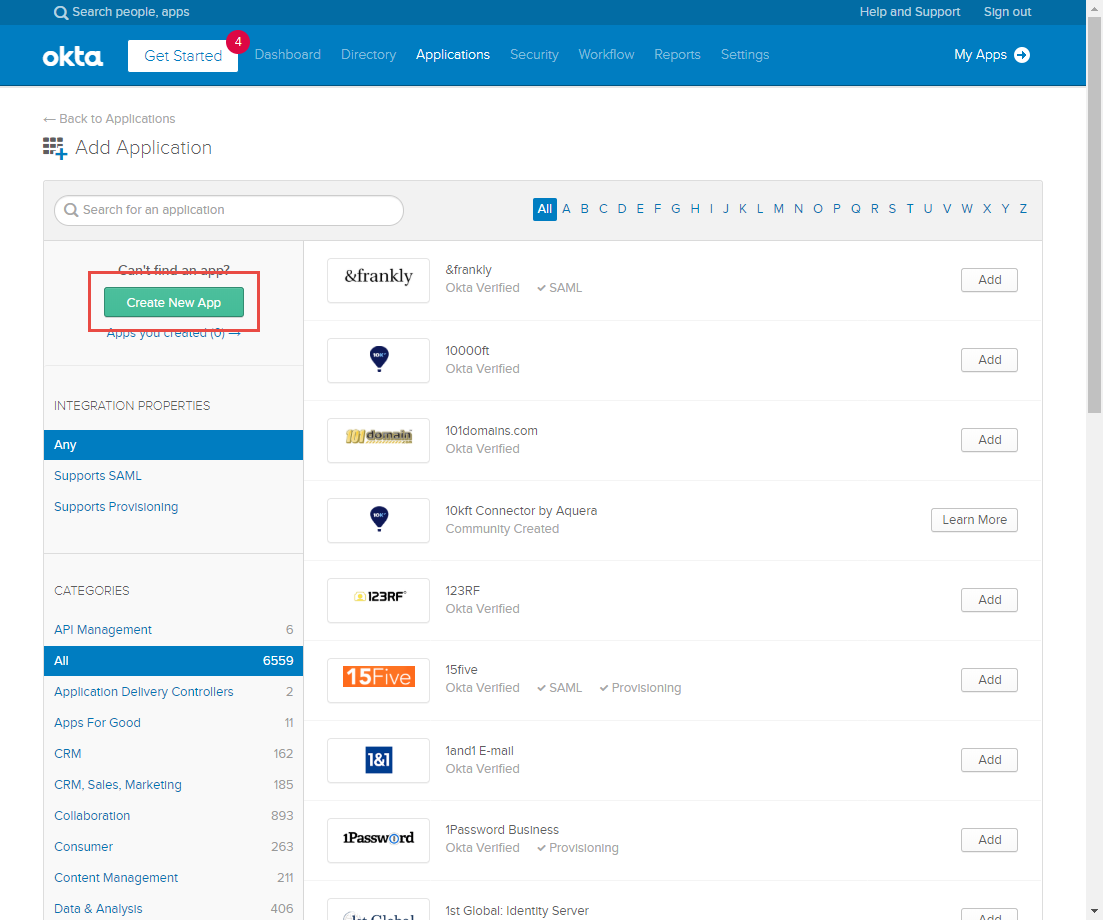Click the 15Five app logo thumbnail

(x=378, y=680)
